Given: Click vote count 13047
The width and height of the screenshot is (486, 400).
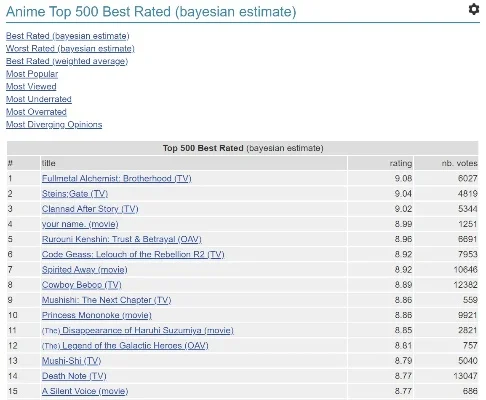Looking at the screenshot, I should pos(465,376).
